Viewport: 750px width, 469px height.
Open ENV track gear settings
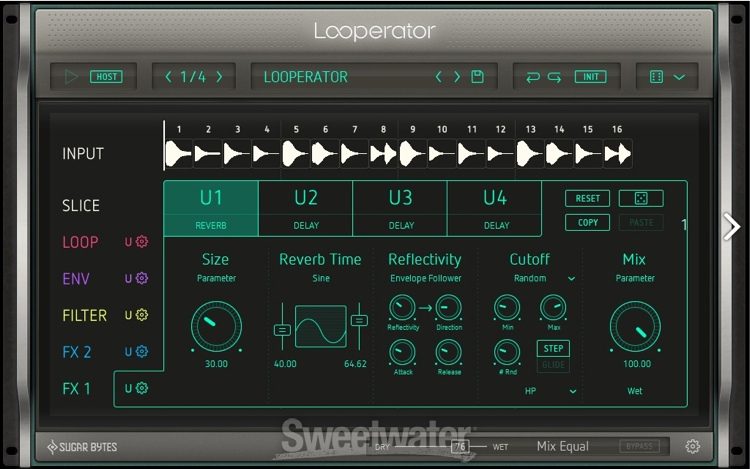pyautogui.click(x=142, y=278)
